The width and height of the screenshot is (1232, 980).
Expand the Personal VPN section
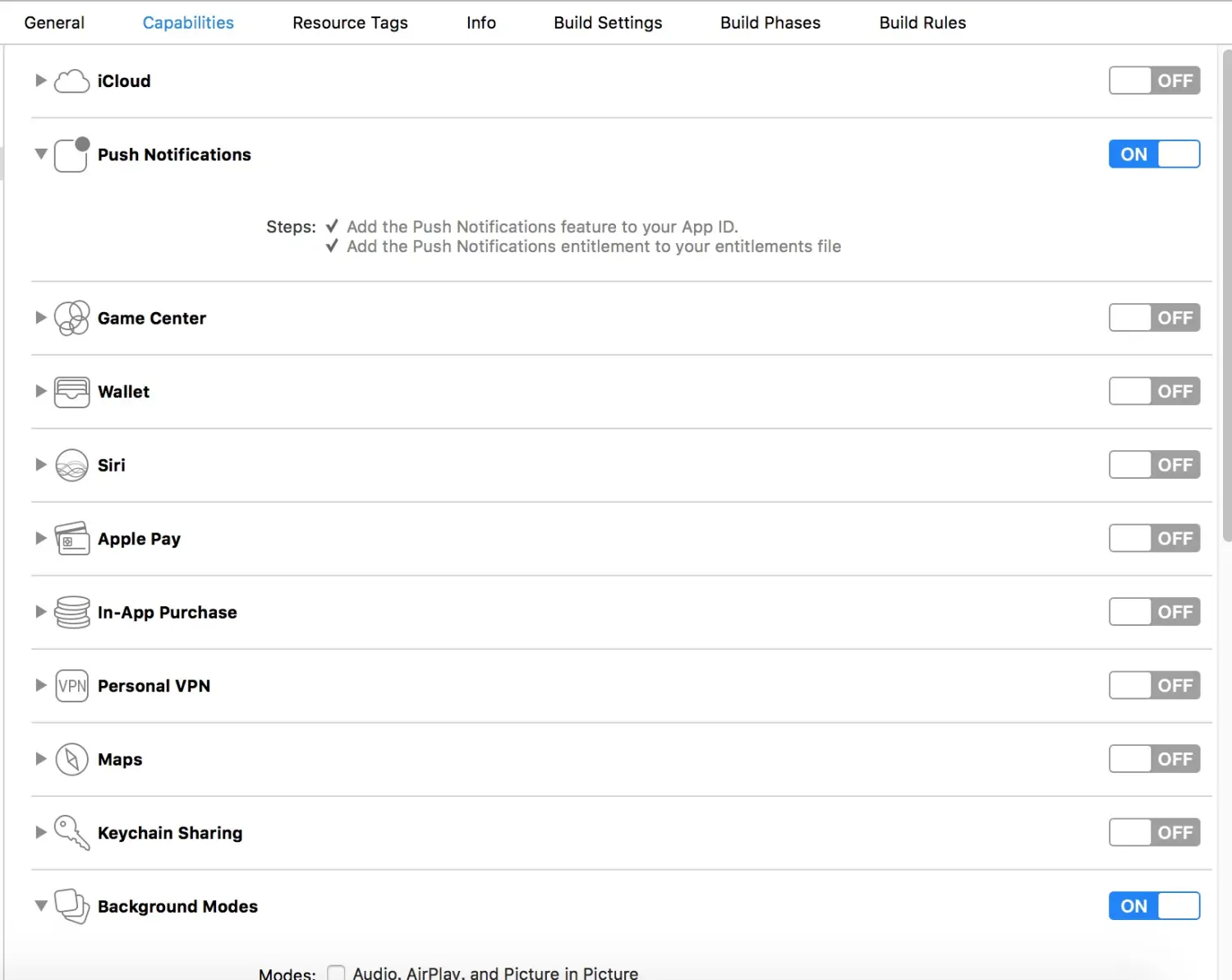(x=40, y=685)
